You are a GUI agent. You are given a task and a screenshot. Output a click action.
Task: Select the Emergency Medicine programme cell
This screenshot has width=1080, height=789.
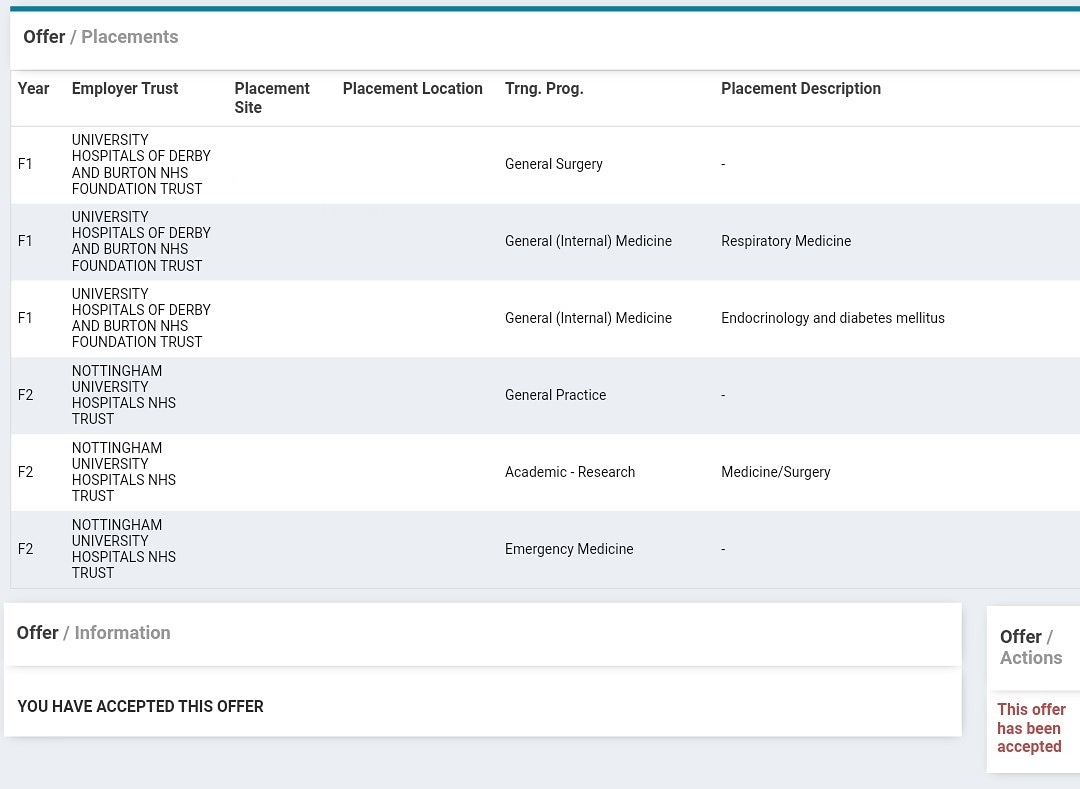[569, 549]
